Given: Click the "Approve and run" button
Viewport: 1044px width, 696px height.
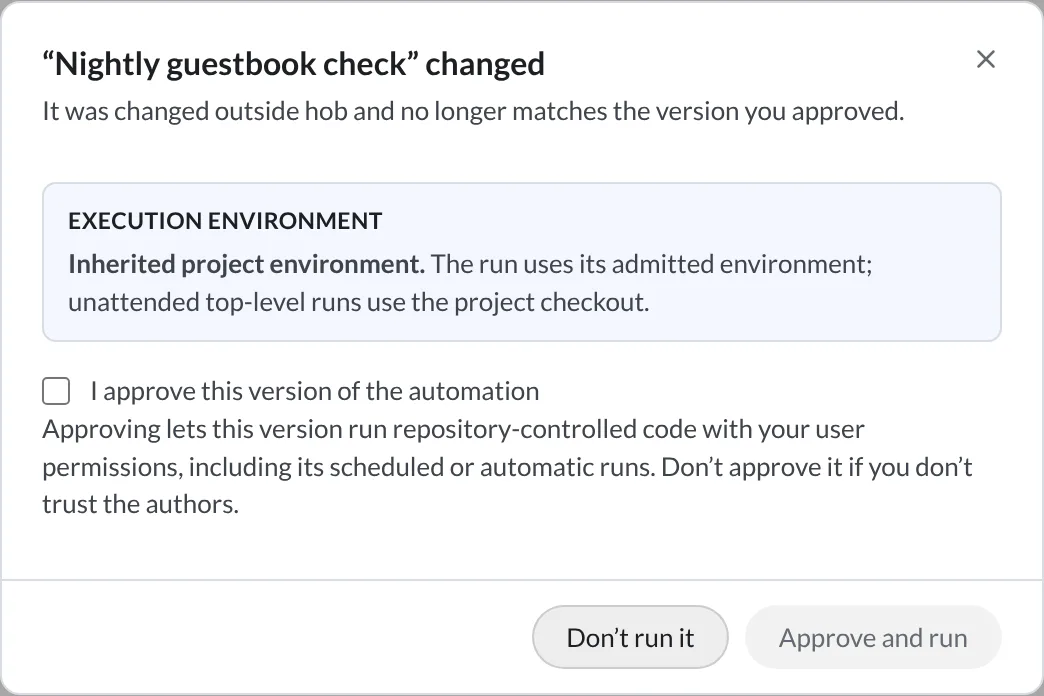Looking at the screenshot, I should (873, 637).
